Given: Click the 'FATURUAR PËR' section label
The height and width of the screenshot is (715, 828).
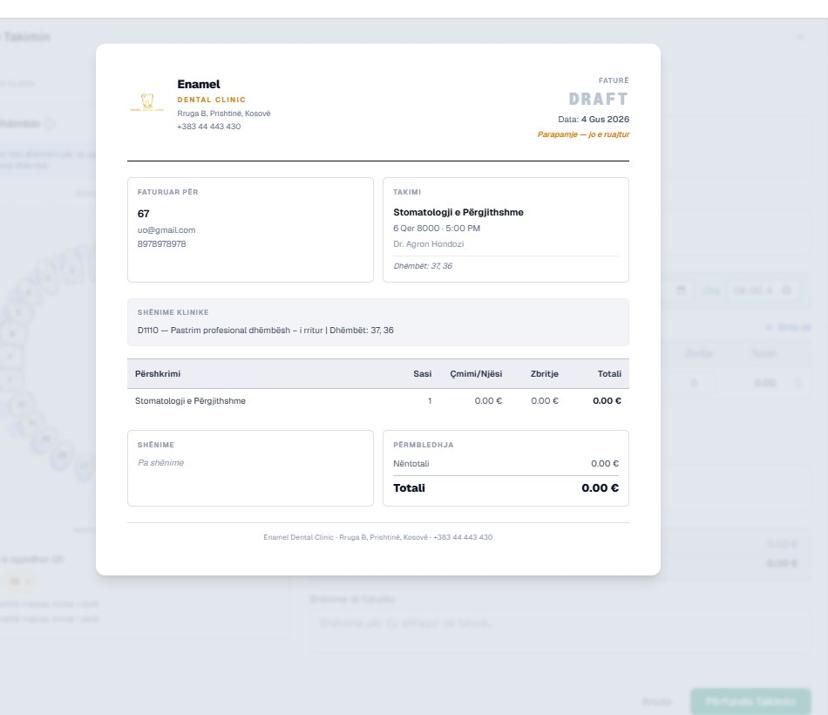Looking at the screenshot, I should click(168, 192).
